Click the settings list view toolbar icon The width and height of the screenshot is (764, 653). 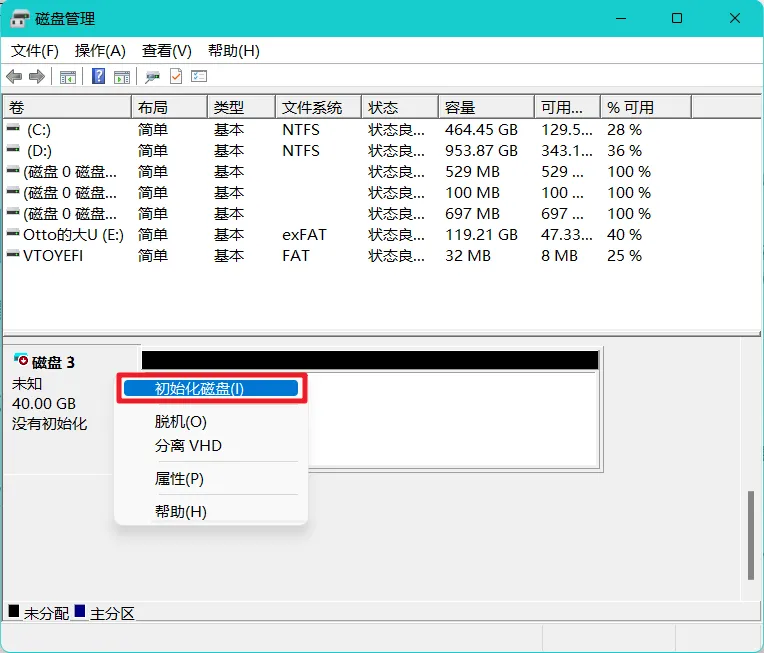199,76
